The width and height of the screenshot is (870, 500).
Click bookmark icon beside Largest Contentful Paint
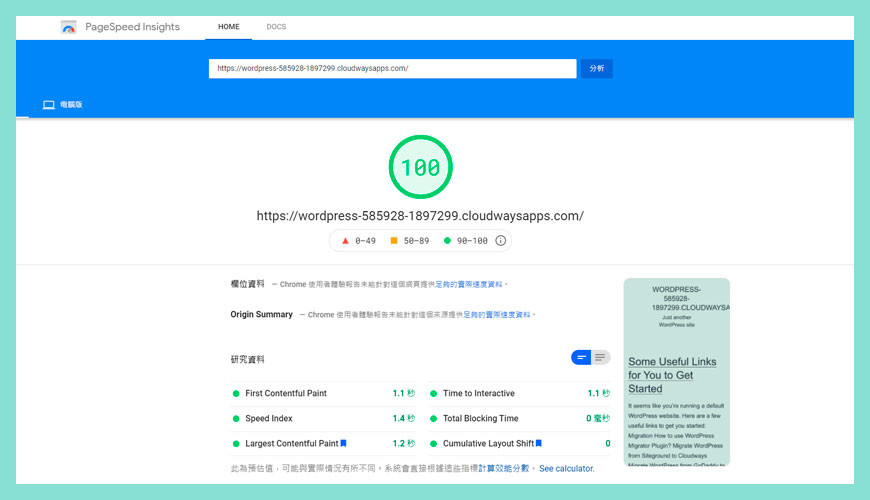[343, 443]
